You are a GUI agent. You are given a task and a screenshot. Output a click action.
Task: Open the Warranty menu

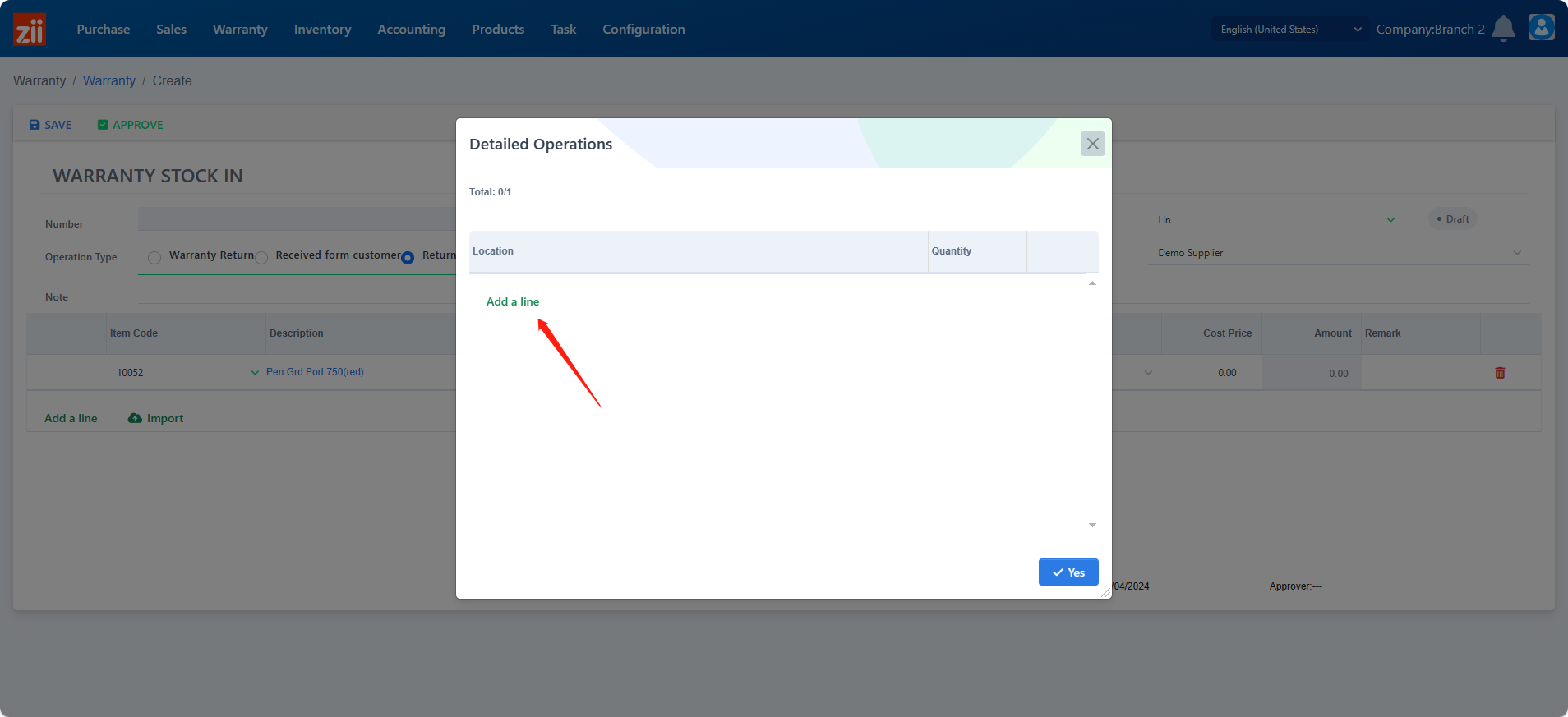(240, 29)
